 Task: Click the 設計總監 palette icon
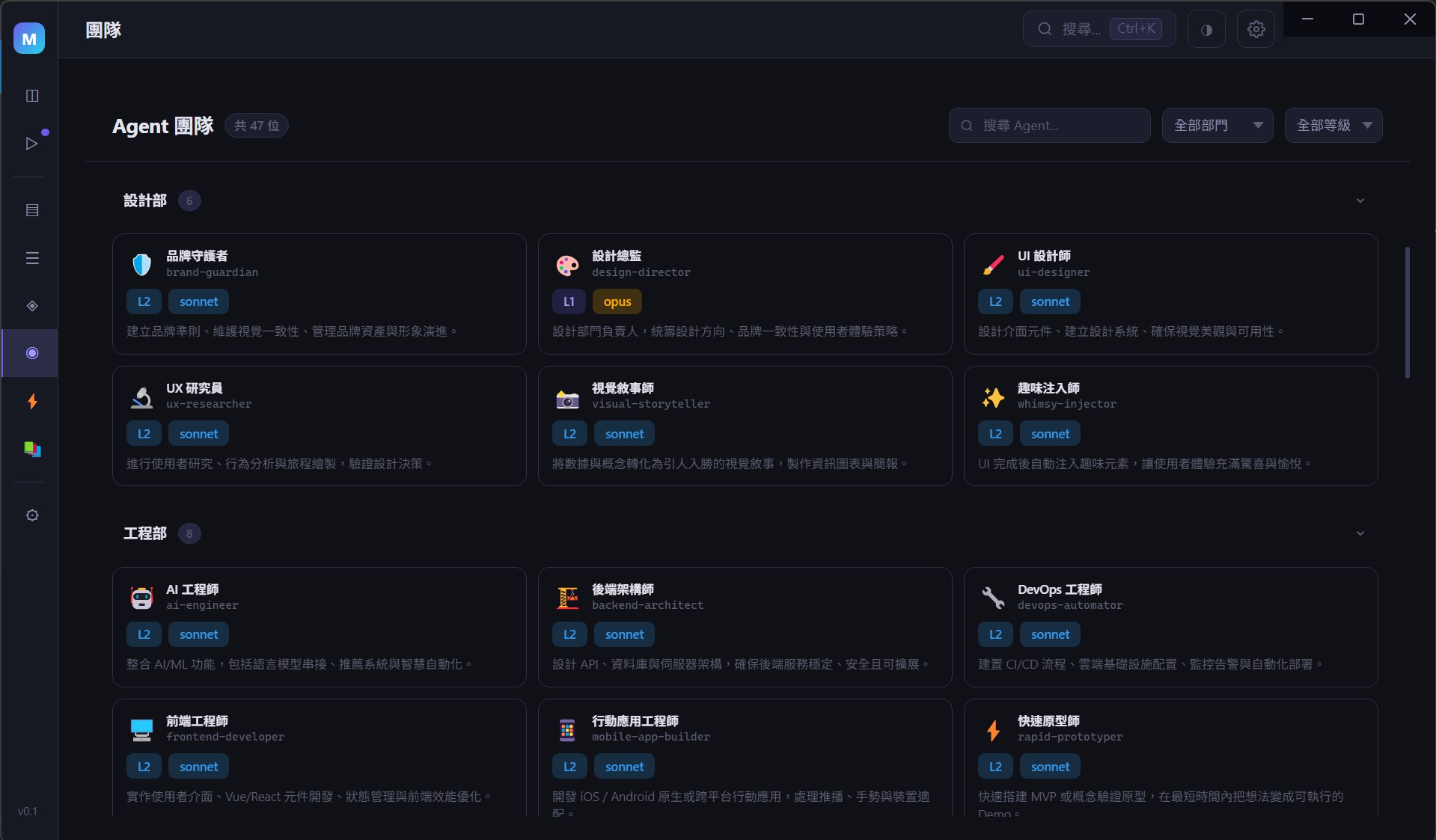click(x=567, y=264)
